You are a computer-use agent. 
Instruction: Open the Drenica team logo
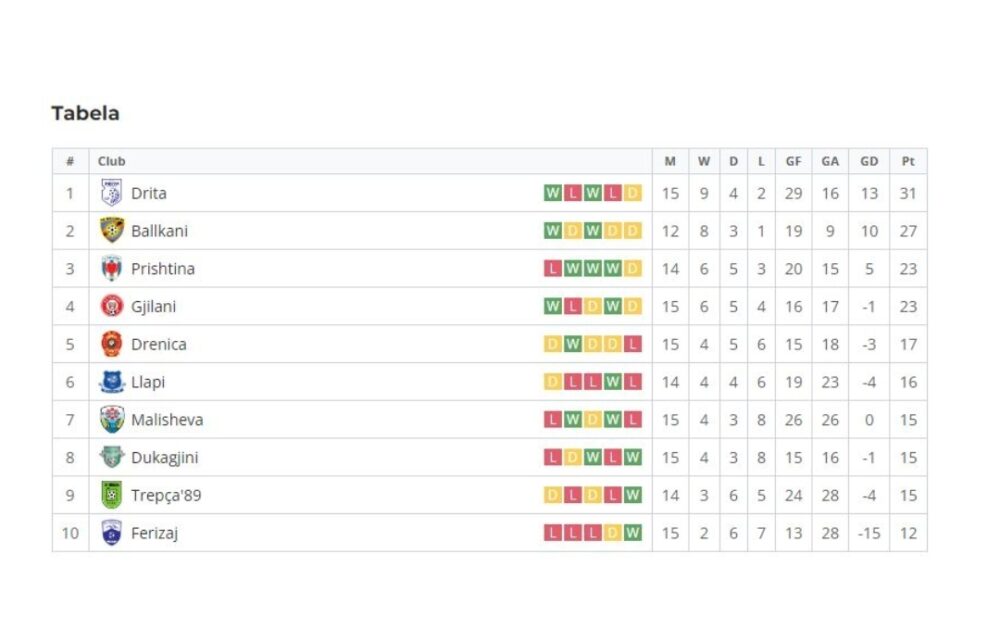coord(112,344)
